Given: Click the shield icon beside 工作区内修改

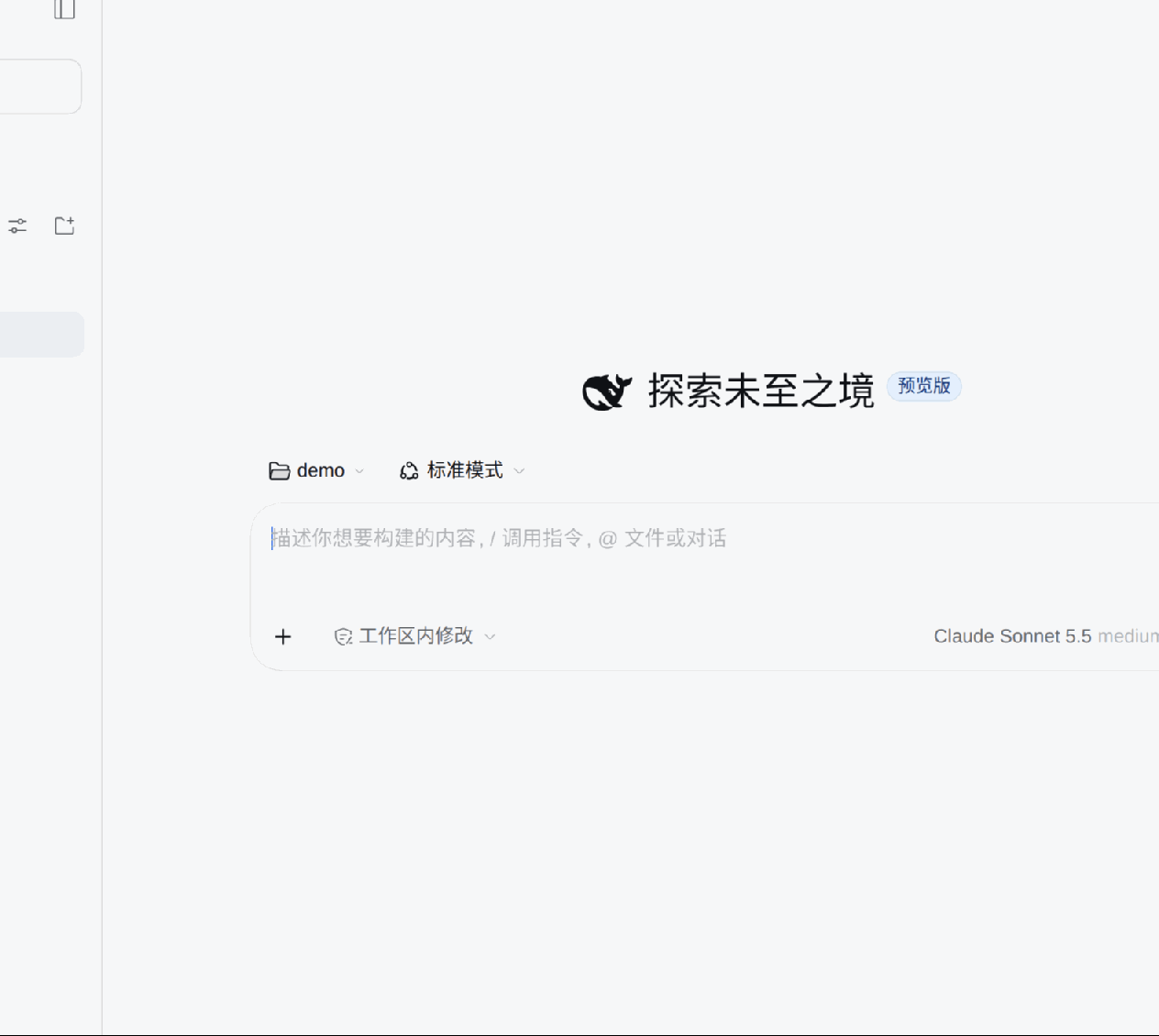Looking at the screenshot, I should point(343,636).
